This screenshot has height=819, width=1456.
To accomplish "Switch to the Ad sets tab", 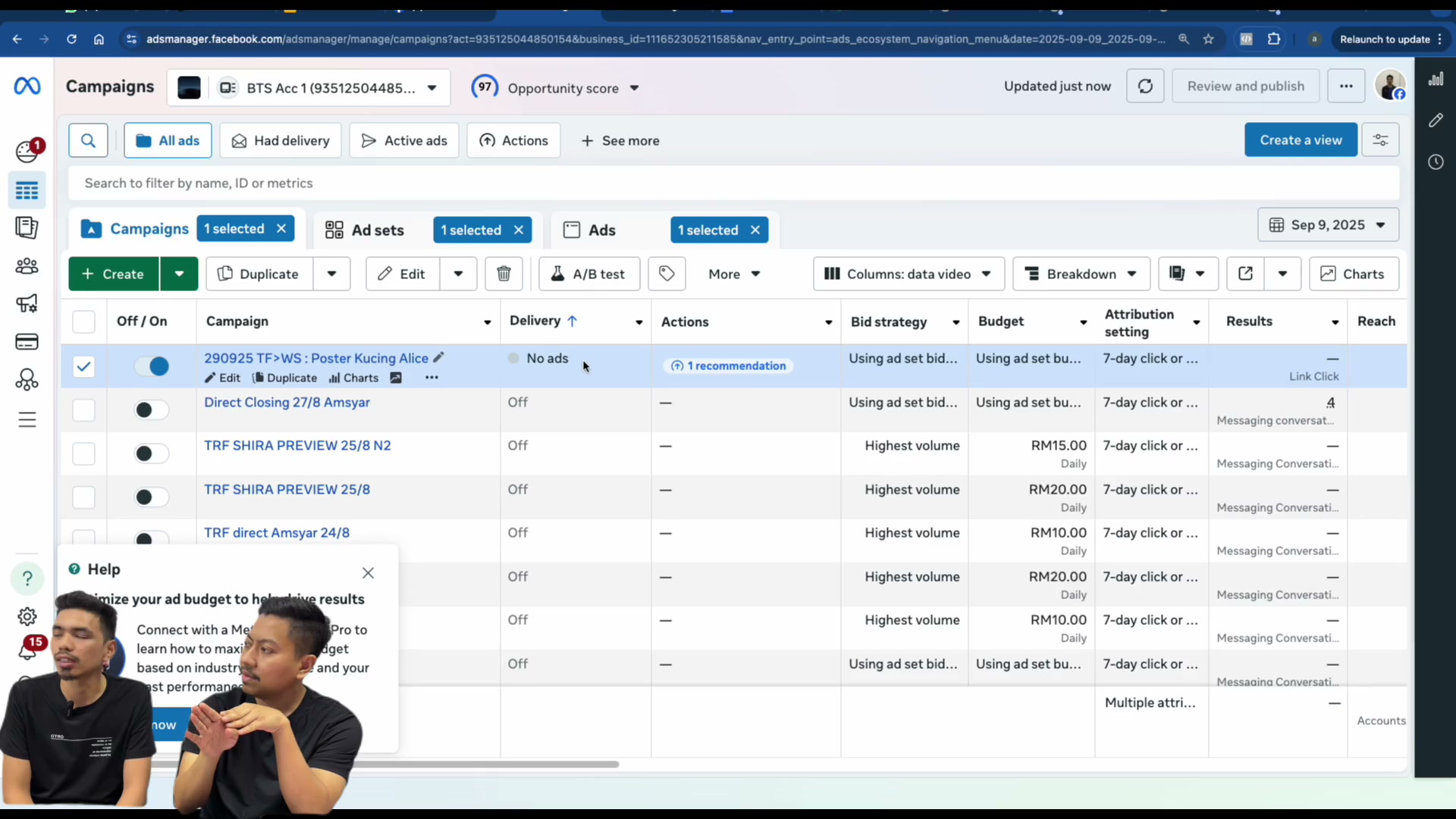I will (378, 230).
